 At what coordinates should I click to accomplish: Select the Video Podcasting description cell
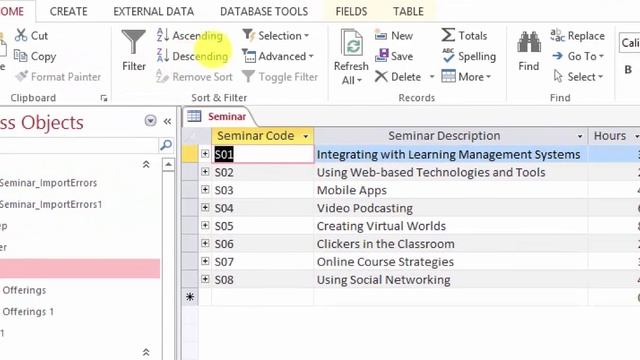click(x=451, y=208)
